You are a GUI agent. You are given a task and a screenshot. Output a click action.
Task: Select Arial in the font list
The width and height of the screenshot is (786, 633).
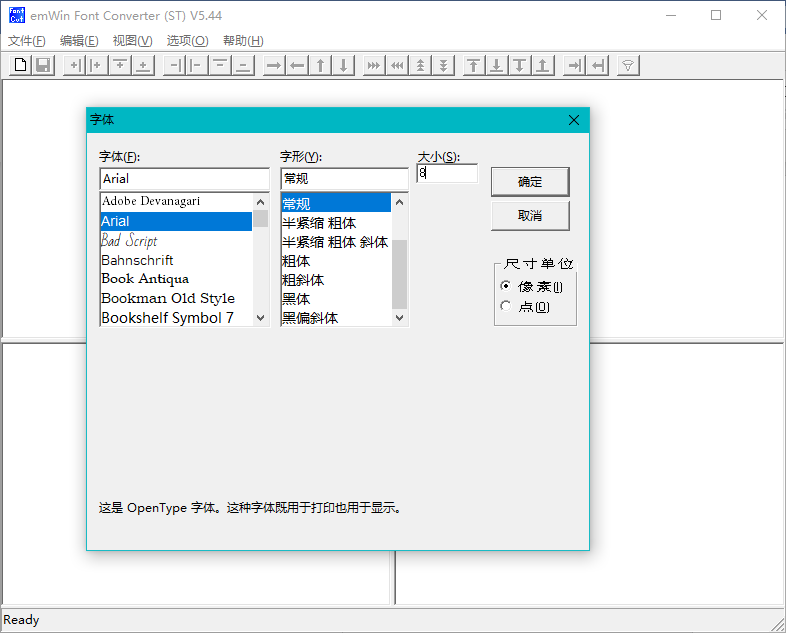176,221
